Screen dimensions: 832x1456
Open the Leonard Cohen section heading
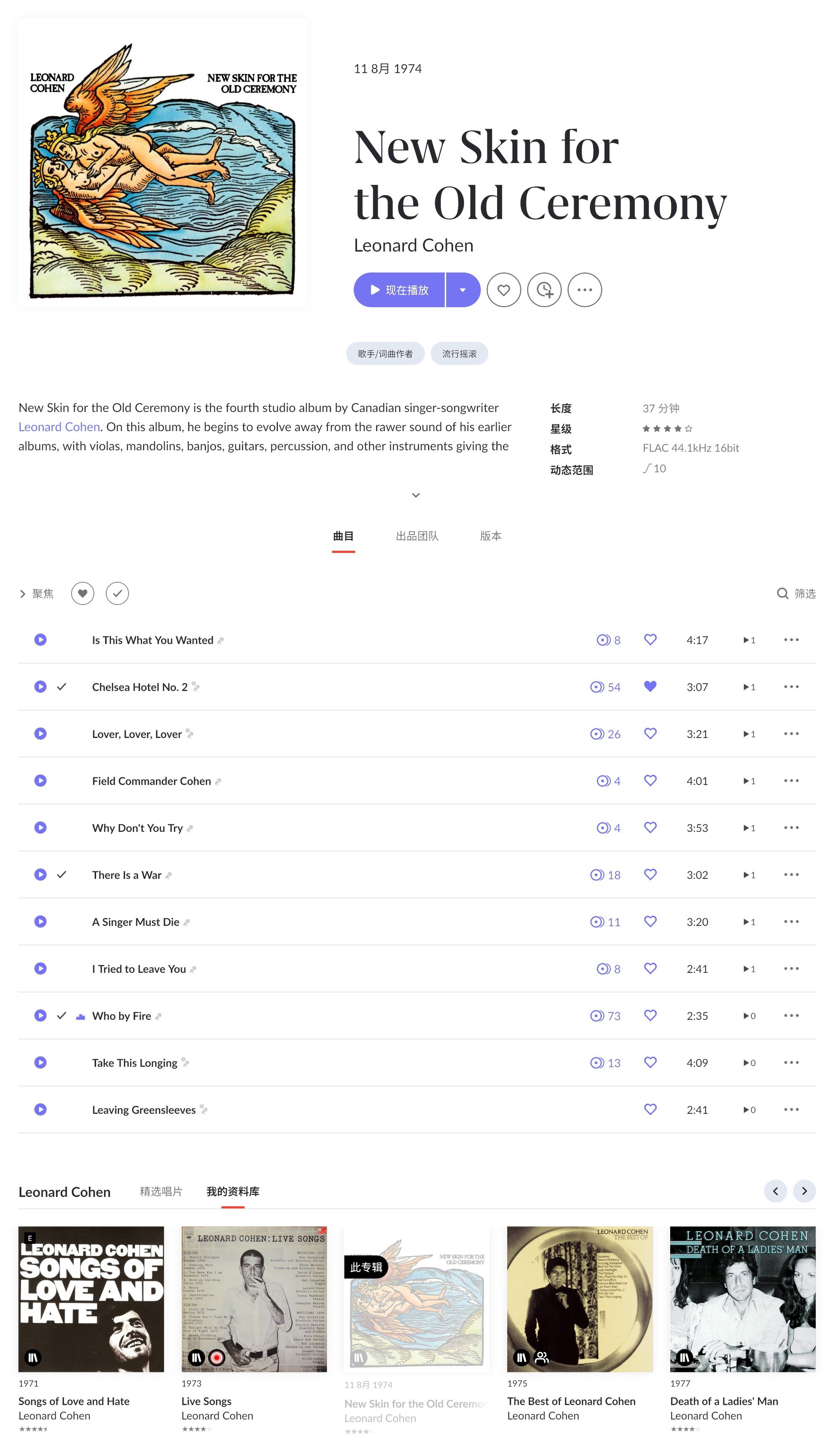tap(64, 1192)
